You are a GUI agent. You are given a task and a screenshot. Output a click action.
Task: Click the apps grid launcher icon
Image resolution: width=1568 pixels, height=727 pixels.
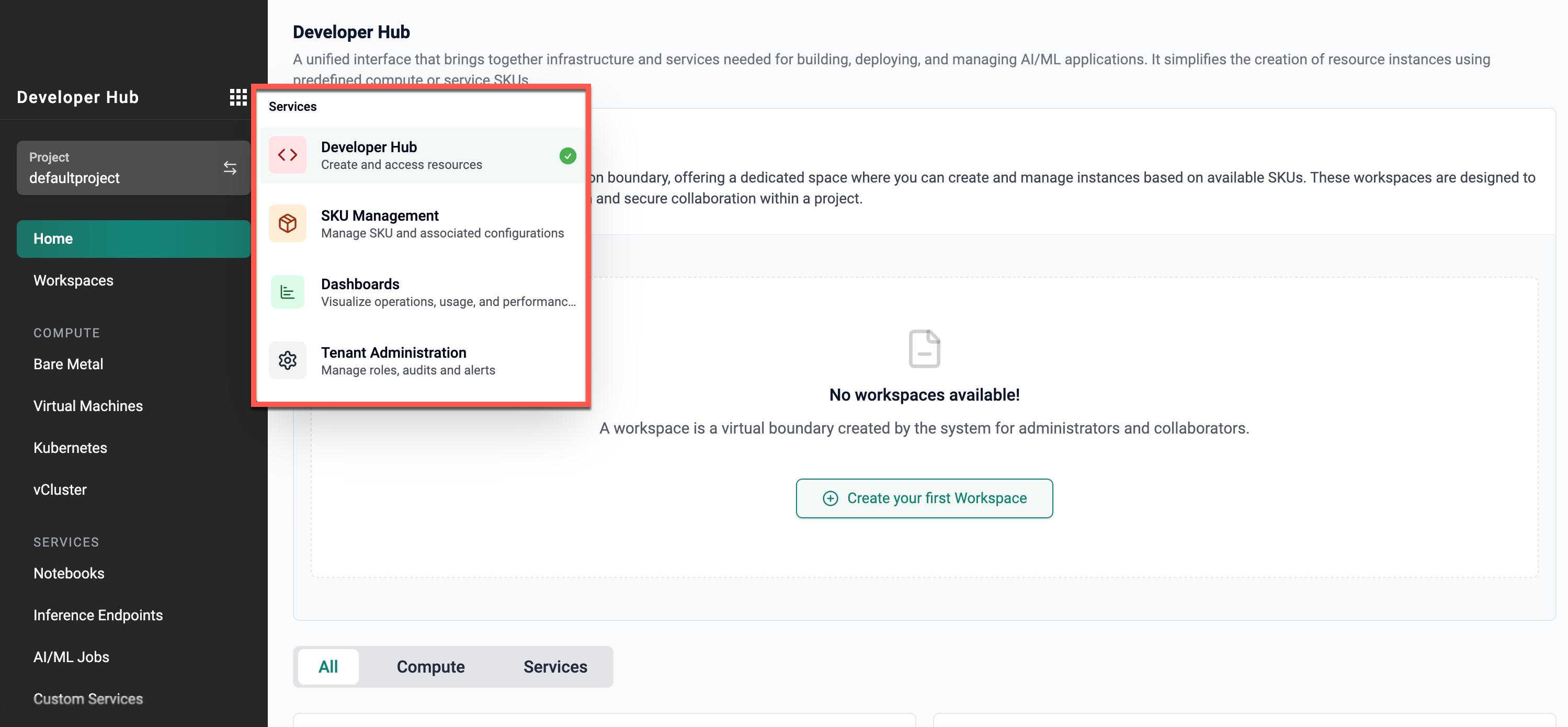(x=238, y=97)
